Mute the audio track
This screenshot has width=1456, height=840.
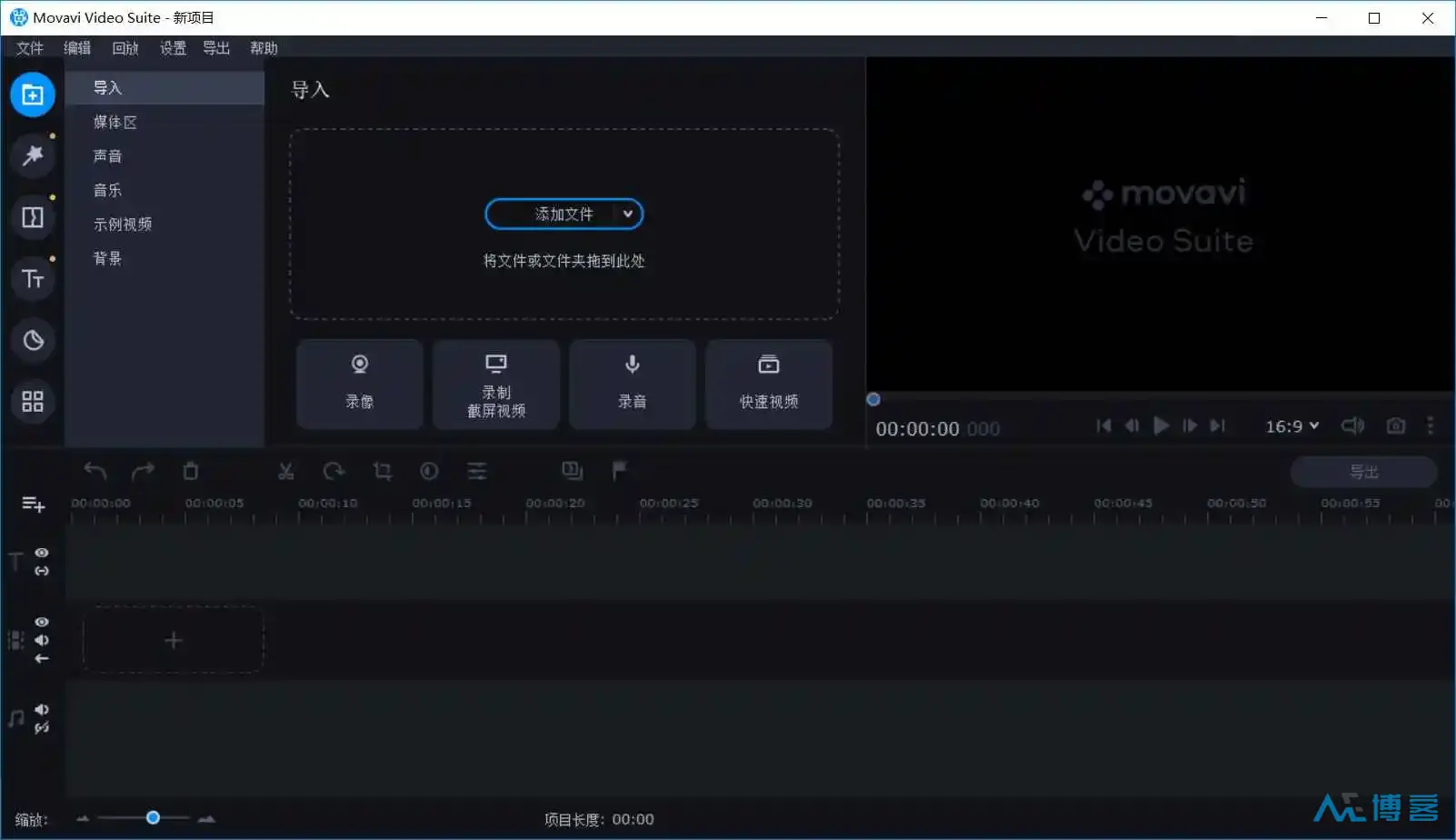(41, 710)
